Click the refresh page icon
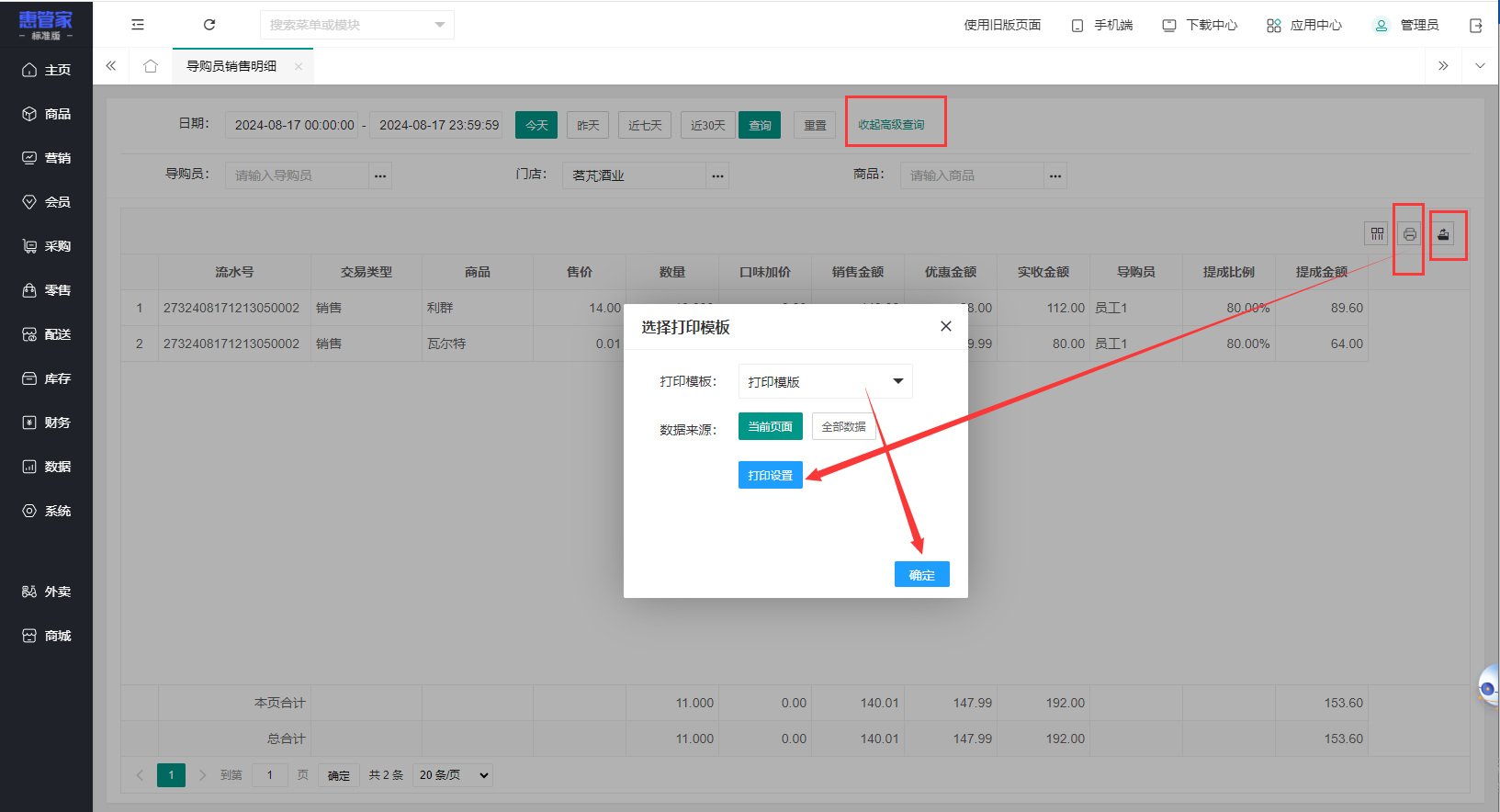Screen dimensions: 1500x812 209,25
